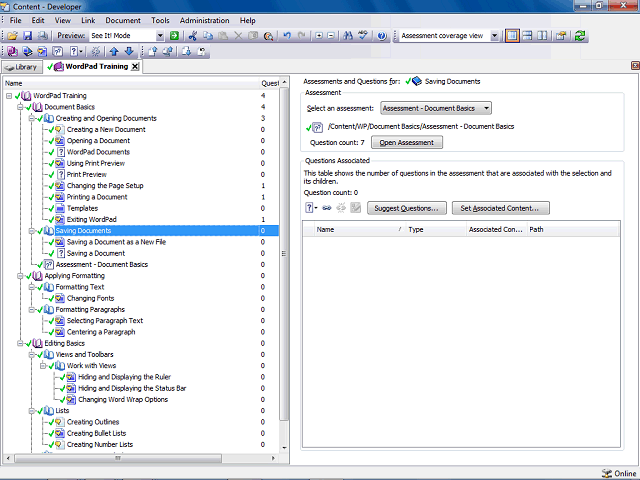This screenshot has height=480, width=640.
Task: Click the expand all plus icon
Action: [x=319, y=36]
